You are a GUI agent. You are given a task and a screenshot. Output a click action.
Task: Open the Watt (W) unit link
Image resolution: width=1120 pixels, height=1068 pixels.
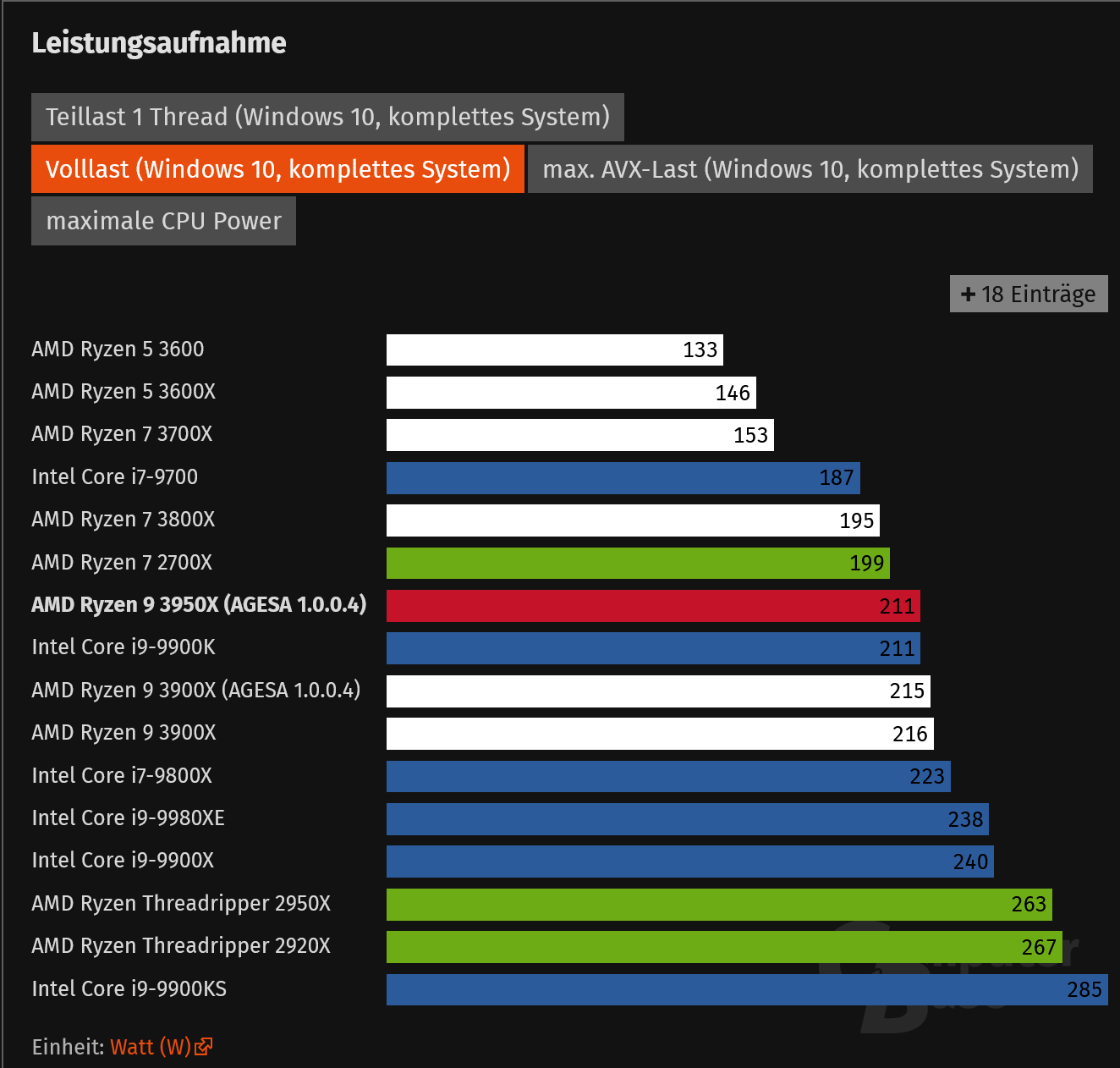[x=151, y=1047]
